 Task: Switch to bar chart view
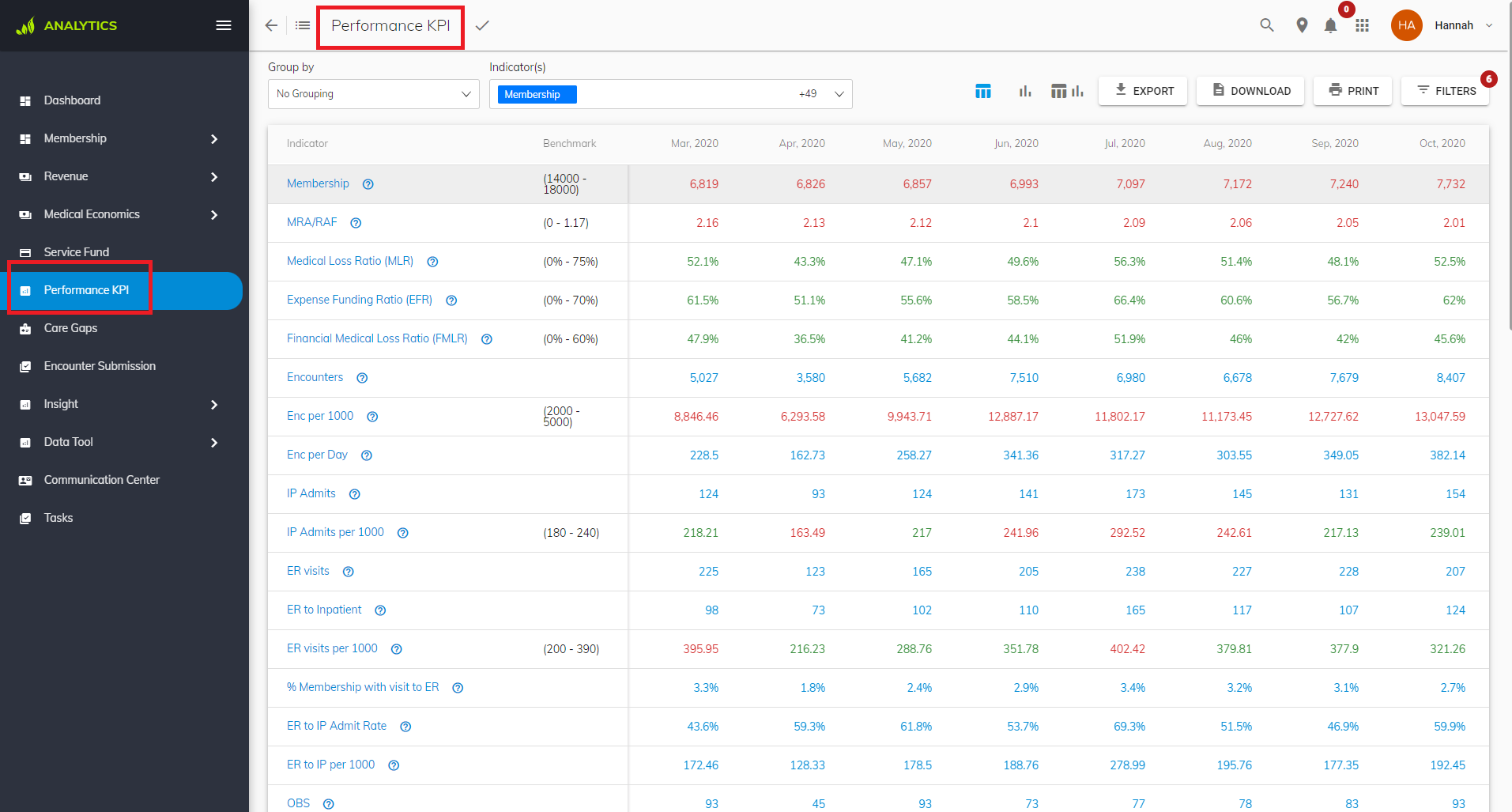point(1025,91)
